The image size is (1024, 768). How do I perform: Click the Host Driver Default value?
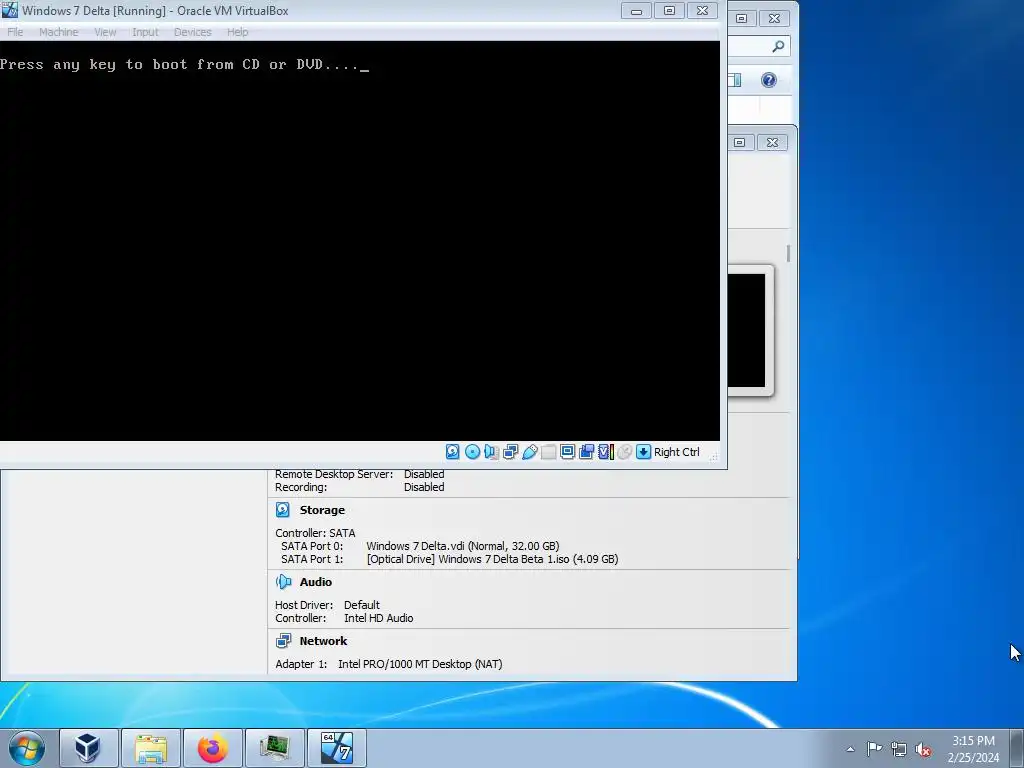pyautogui.click(x=362, y=605)
